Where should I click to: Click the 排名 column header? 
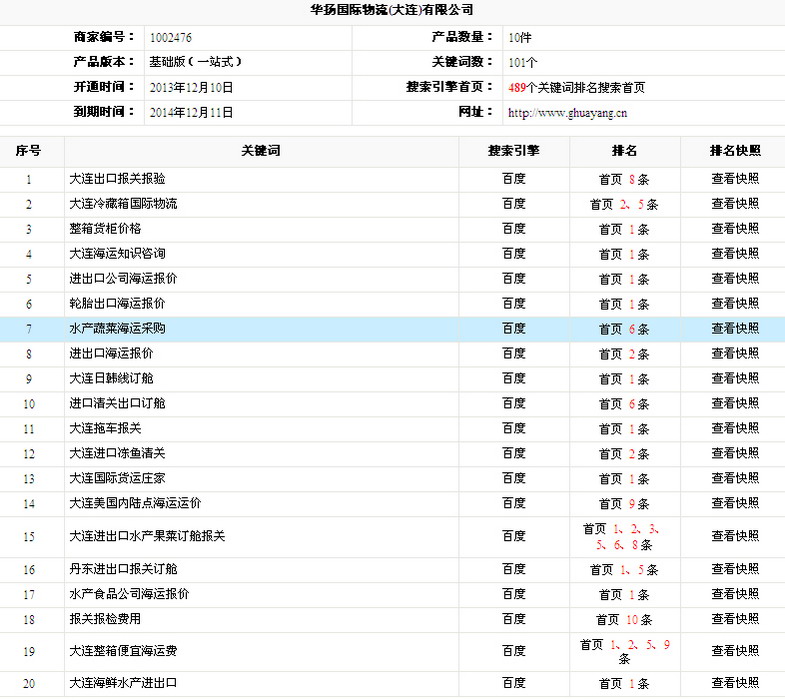point(624,151)
